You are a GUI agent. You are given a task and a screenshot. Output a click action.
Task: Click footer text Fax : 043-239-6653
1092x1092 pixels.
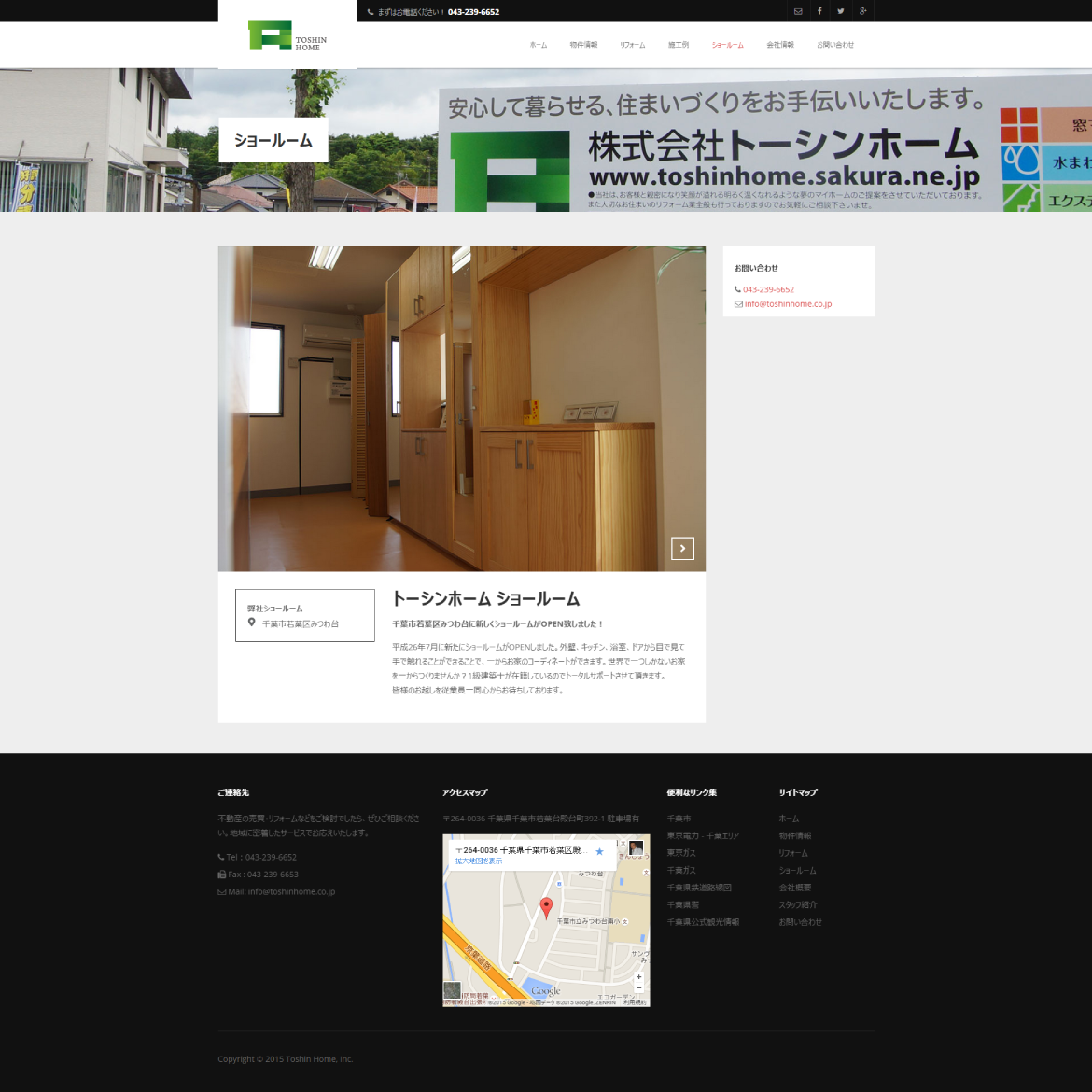pyautogui.click(x=262, y=875)
